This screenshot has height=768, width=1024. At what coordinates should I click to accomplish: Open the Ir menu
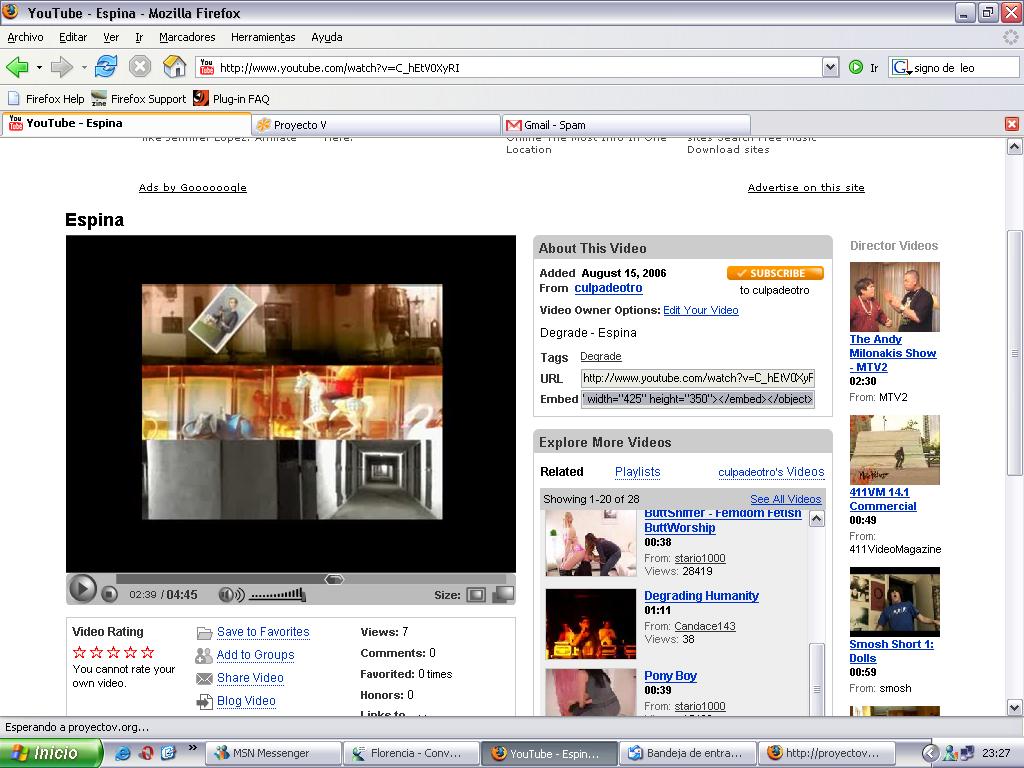coord(139,37)
